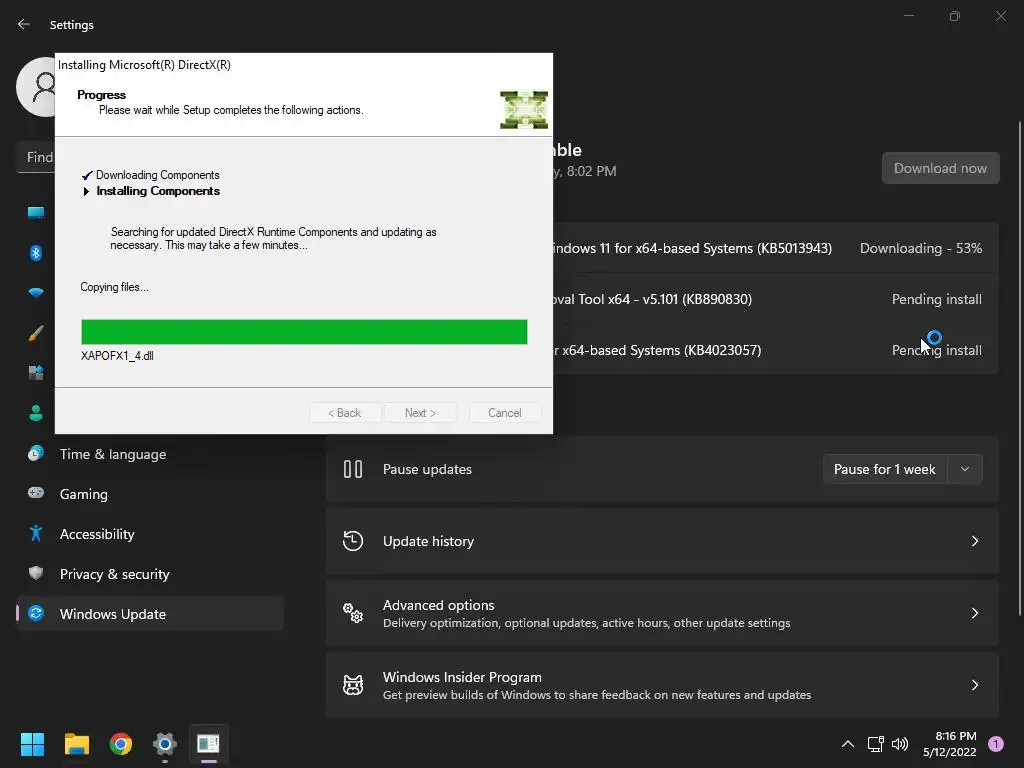Cancel the DirectX installation
1024x768 pixels.
[x=505, y=413]
